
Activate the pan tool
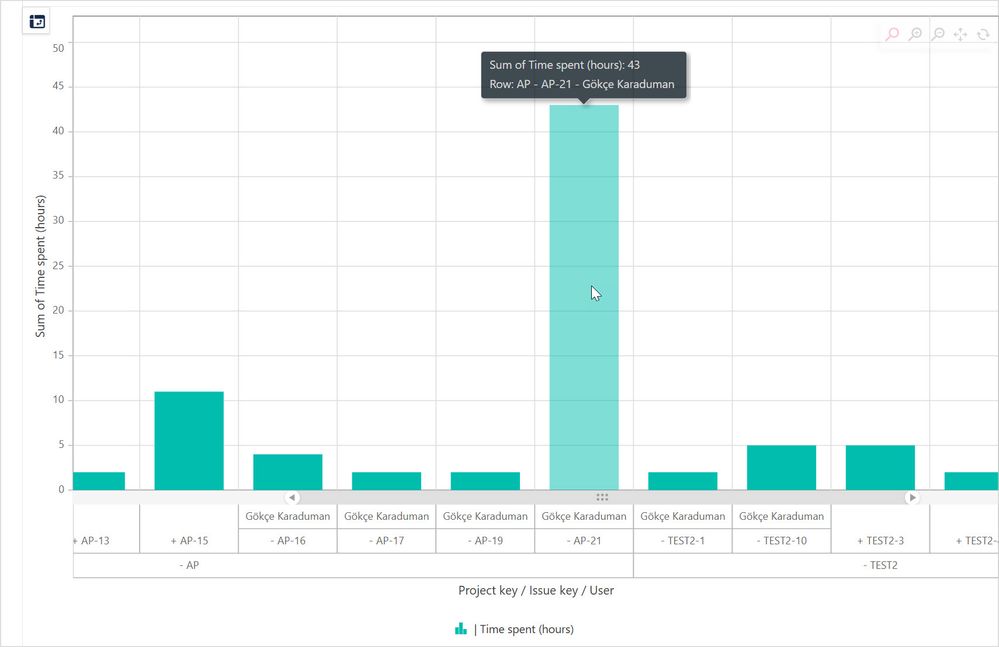click(x=961, y=33)
